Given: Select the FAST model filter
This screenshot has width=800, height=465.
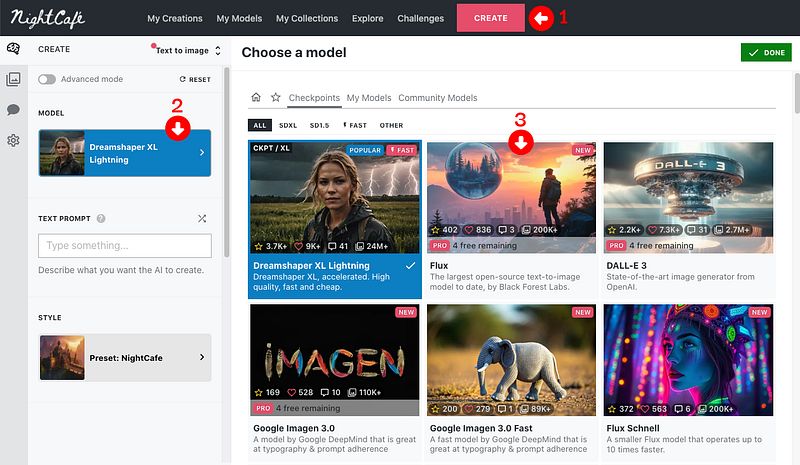Looking at the screenshot, I should [x=355, y=125].
